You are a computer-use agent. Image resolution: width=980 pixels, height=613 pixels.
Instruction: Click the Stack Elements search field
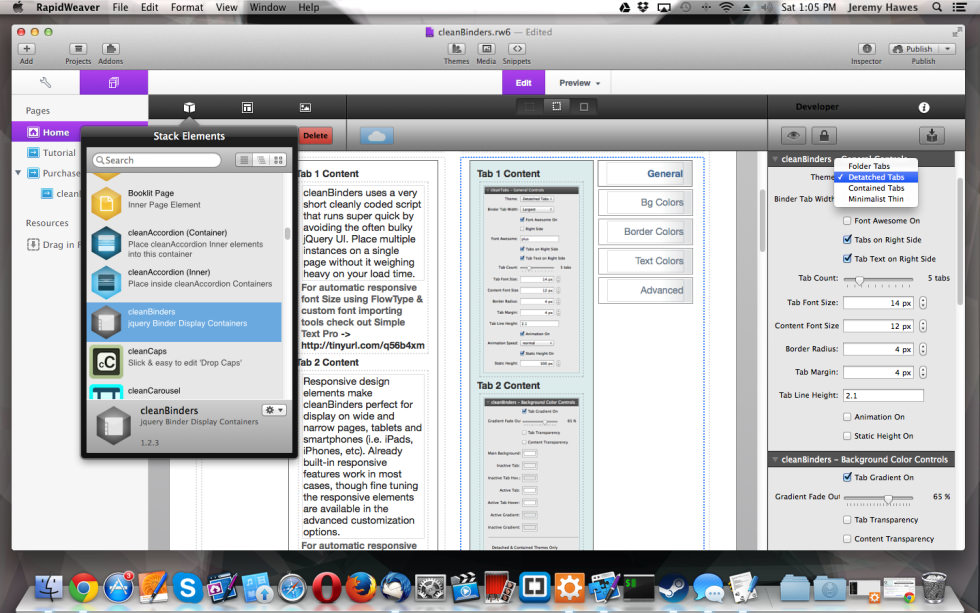[156, 160]
